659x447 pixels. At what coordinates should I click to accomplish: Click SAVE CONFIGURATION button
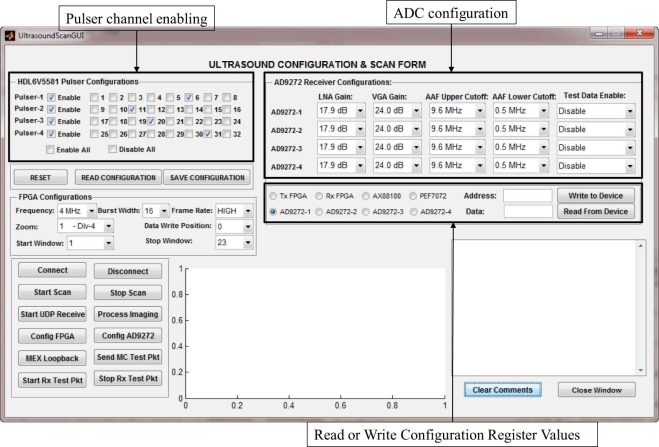(x=207, y=177)
